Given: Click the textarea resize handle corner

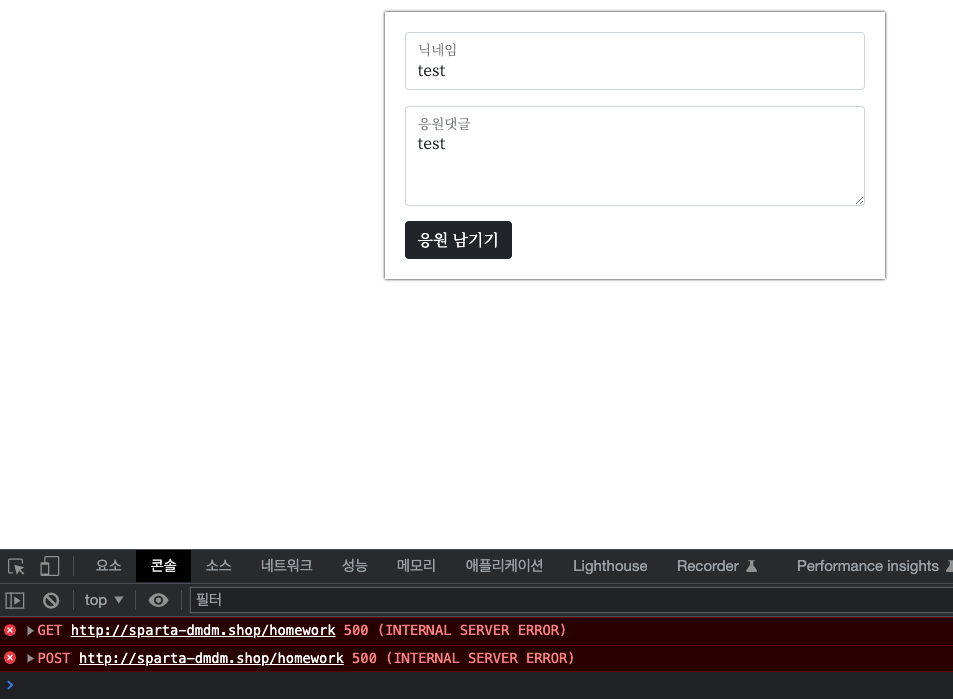Looking at the screenshot, I should [x=859, y=201].
